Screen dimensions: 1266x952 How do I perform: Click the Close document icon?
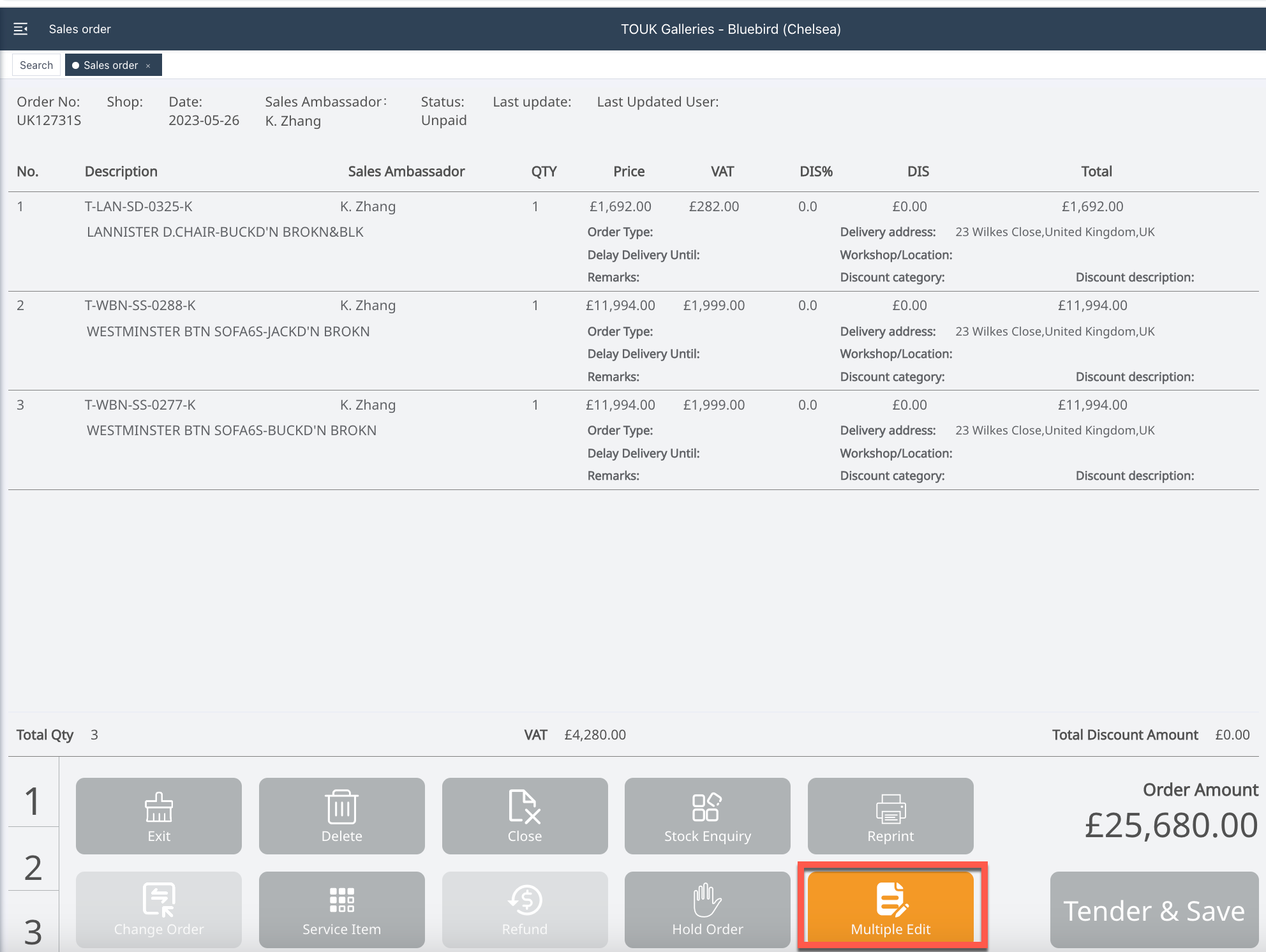tap(525, 808)
